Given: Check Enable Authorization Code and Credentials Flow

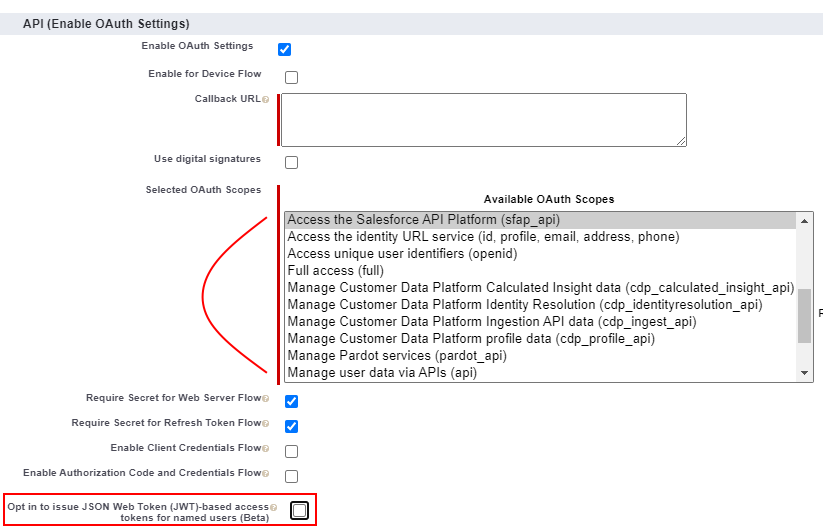Looking at the screenshot, I should point(291,477).
